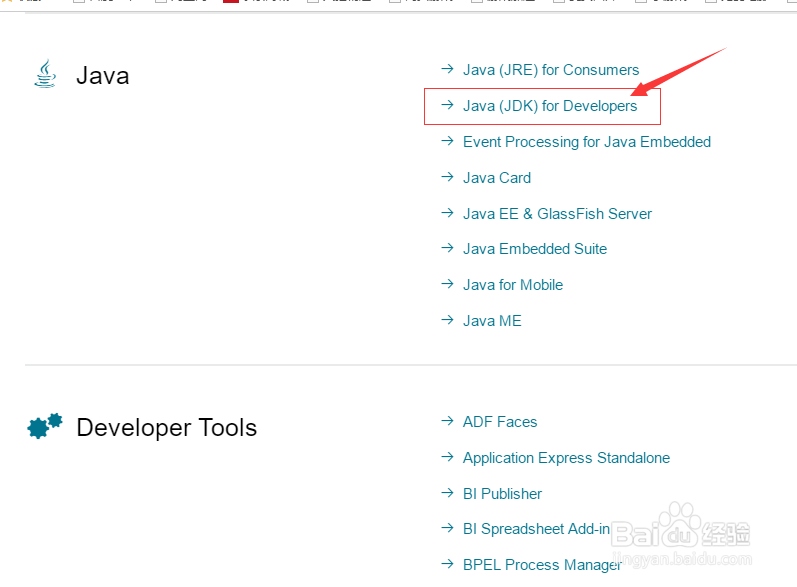Click arrow icon beside Java Embedded Suite

pyautogui.click(x=447, y=248)
